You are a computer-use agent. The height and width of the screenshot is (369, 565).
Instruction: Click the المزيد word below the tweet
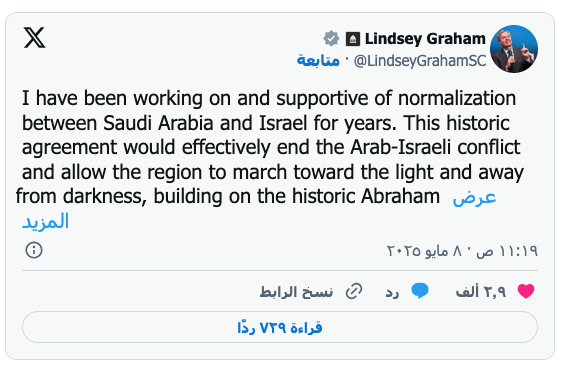tap(45, 221)
